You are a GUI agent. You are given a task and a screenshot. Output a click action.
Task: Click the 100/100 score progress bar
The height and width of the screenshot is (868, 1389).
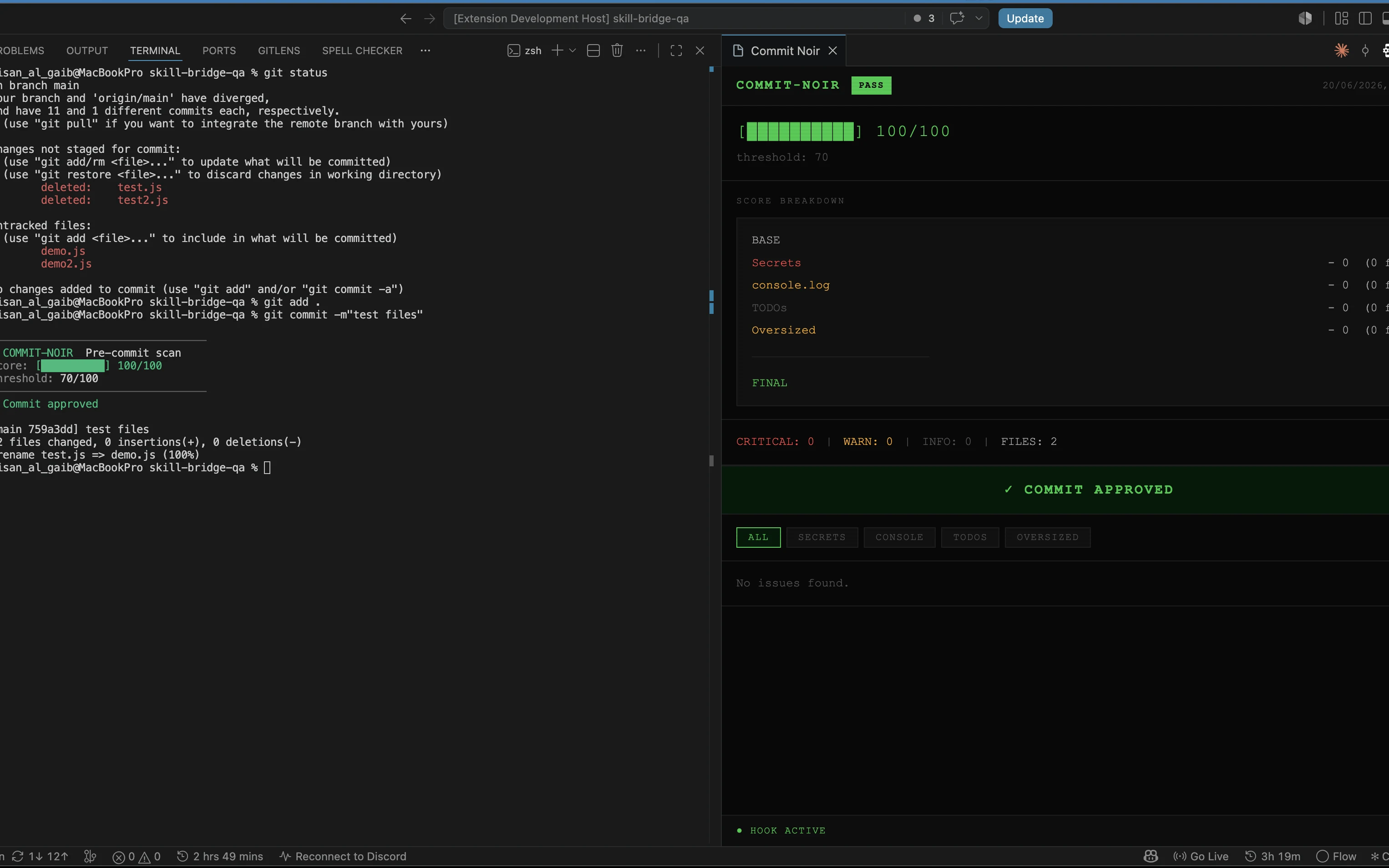tap(801, 131)
